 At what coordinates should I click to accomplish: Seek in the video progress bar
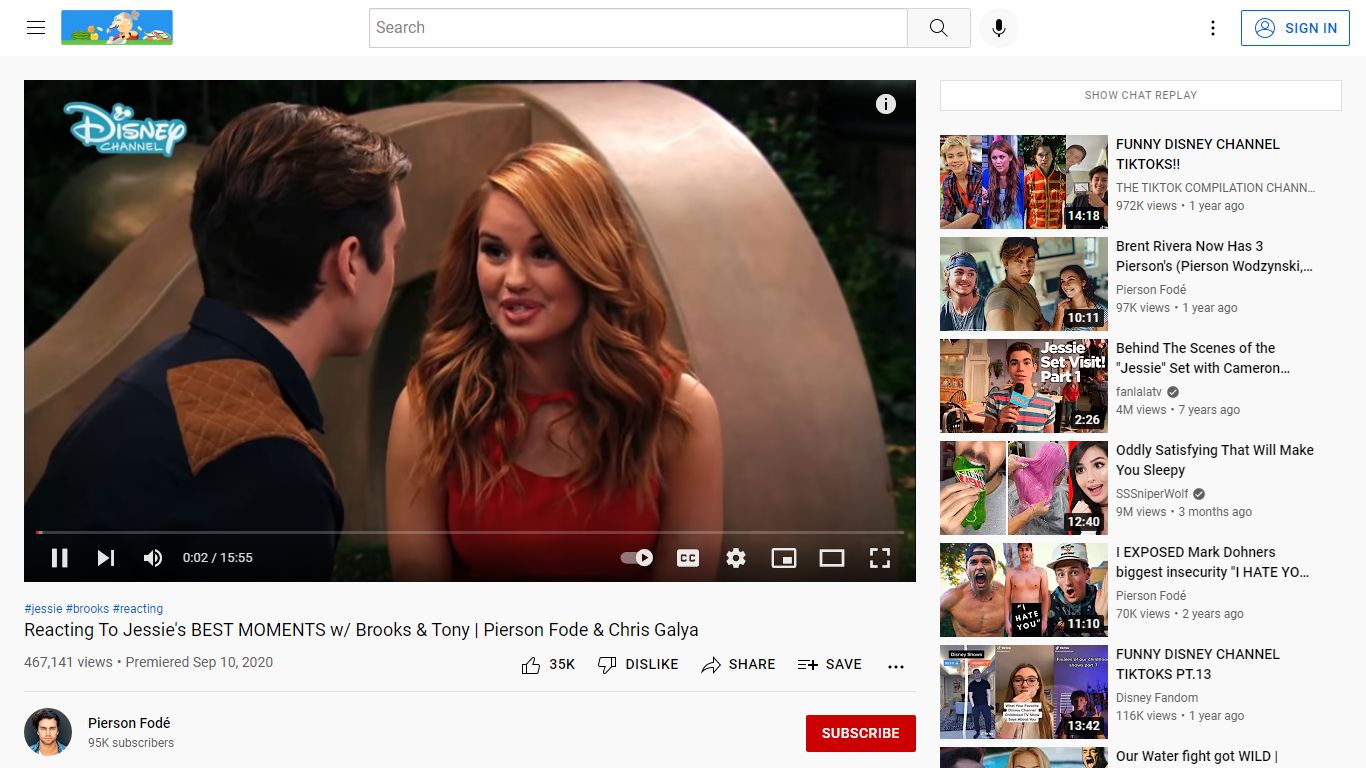[470, 533]
